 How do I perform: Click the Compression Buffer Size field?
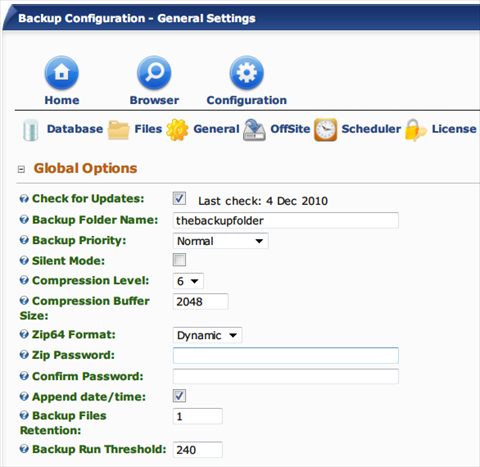[200, 302]
